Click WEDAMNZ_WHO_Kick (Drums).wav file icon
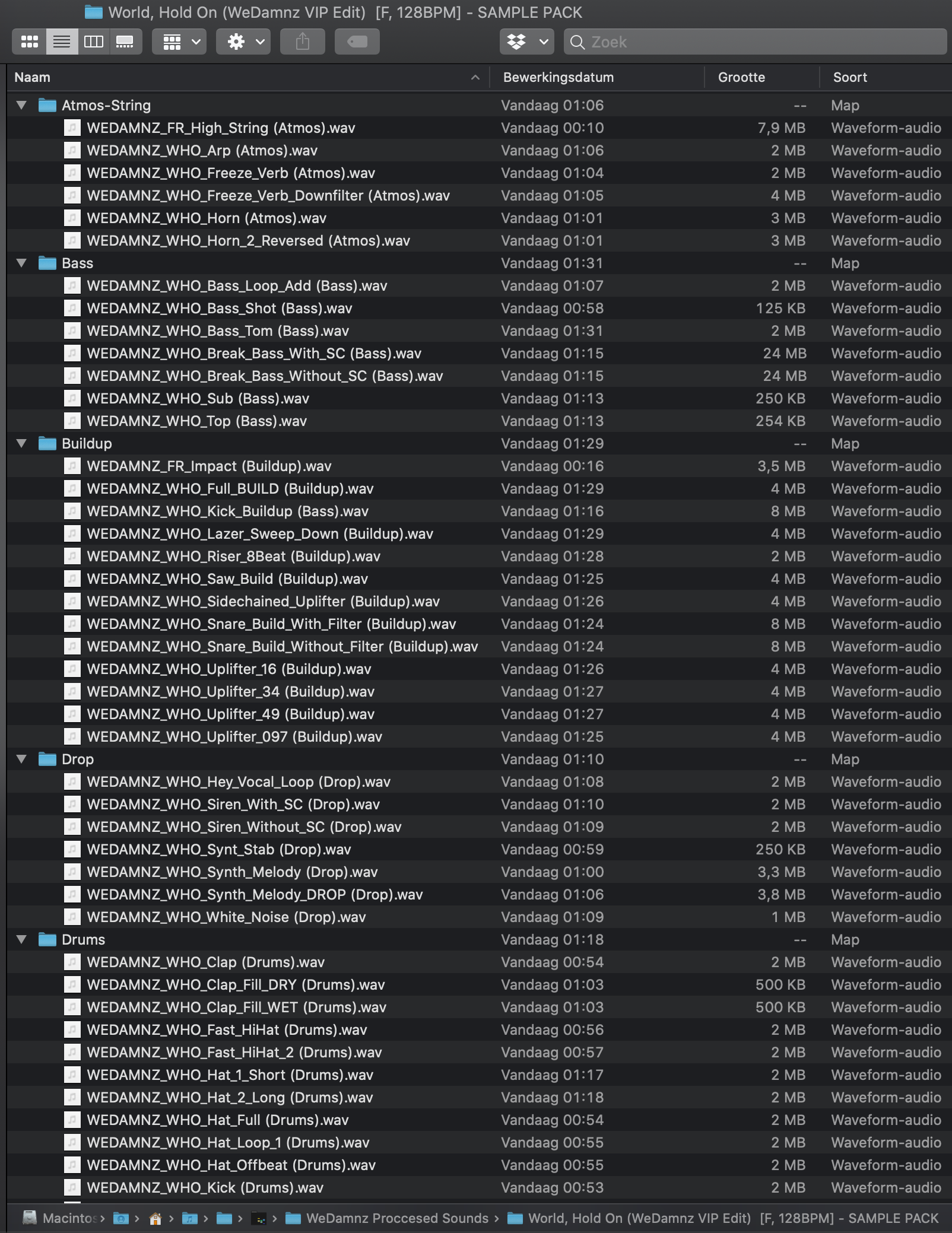952x1233 pixels. [72, 1187]
